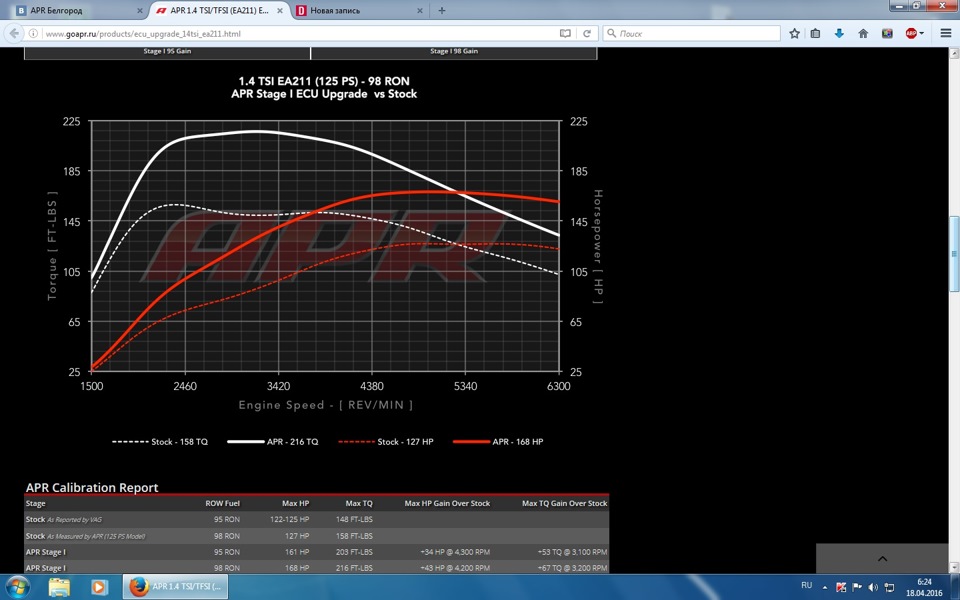
Task: Go back using the browser back arrow
Action: [x=14, y=34]
